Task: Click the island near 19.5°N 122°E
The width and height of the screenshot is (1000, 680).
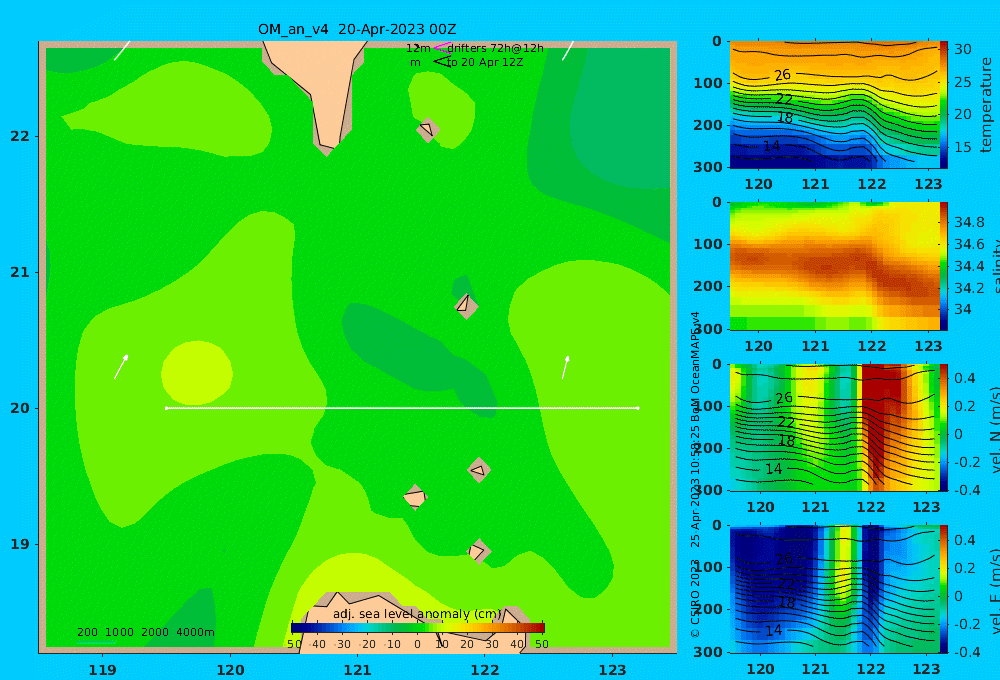Action: click(478, 471)
